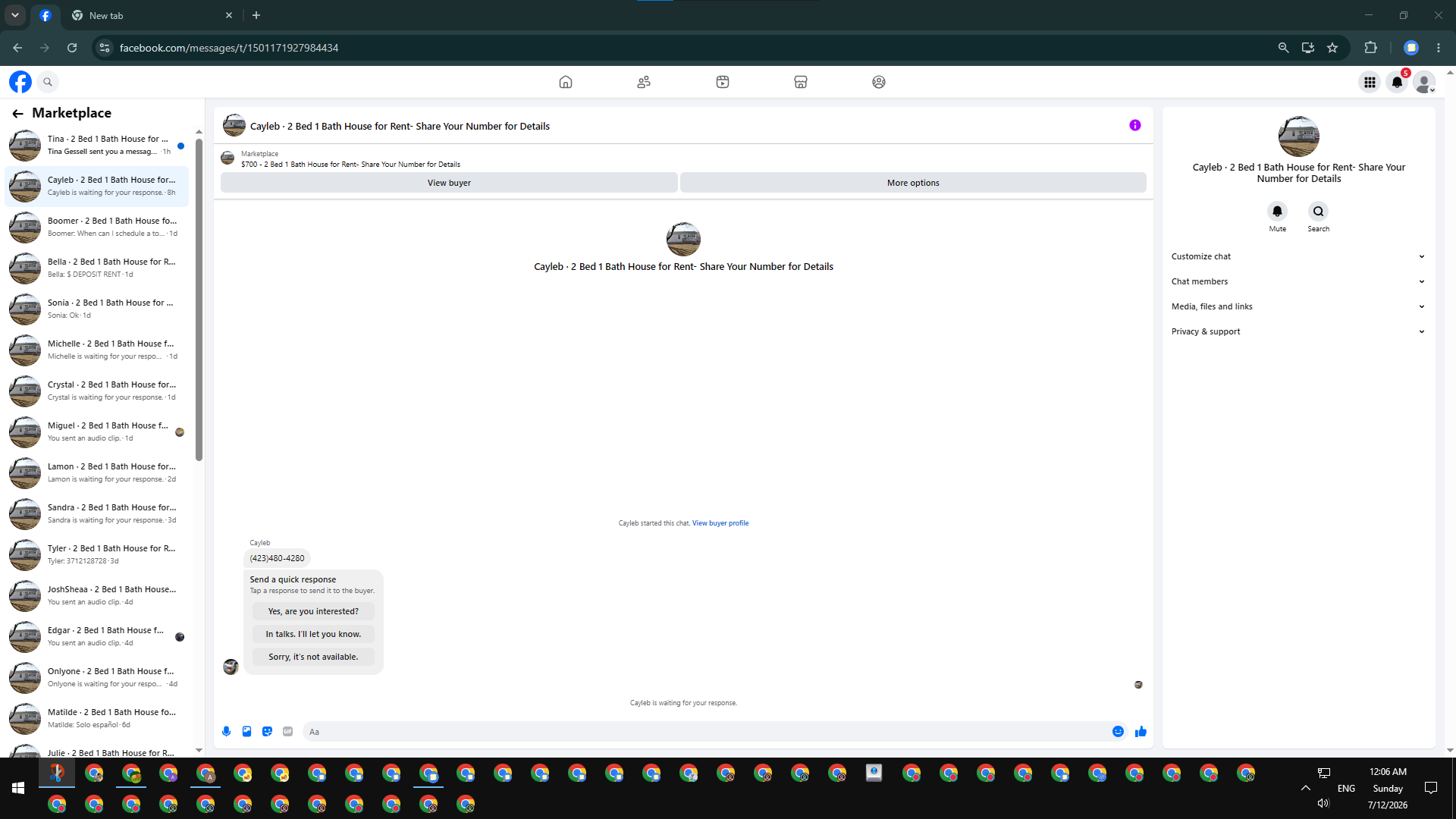Viewport: 1456px width, 819px height.
Task: Follow the View buyer profile link
Action: [x=720, y=523]
